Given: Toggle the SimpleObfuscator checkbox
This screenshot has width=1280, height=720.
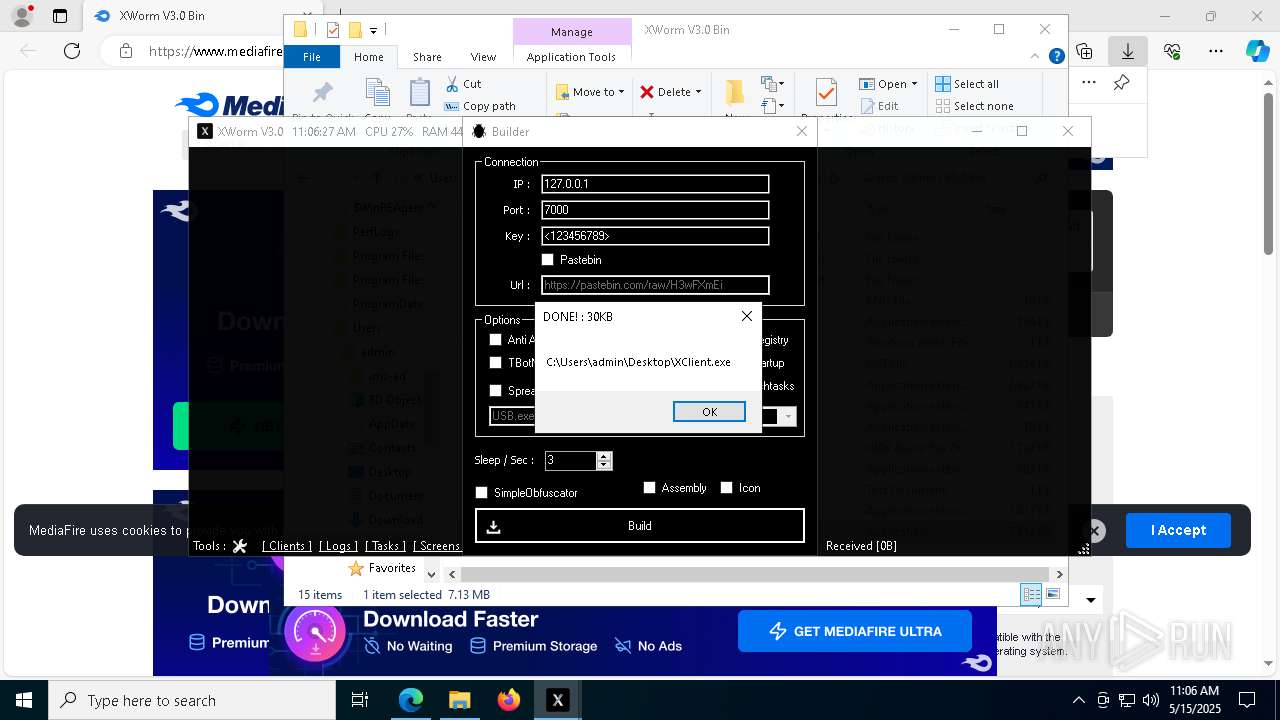Looking at the screenshot, I should pos(482,493).
